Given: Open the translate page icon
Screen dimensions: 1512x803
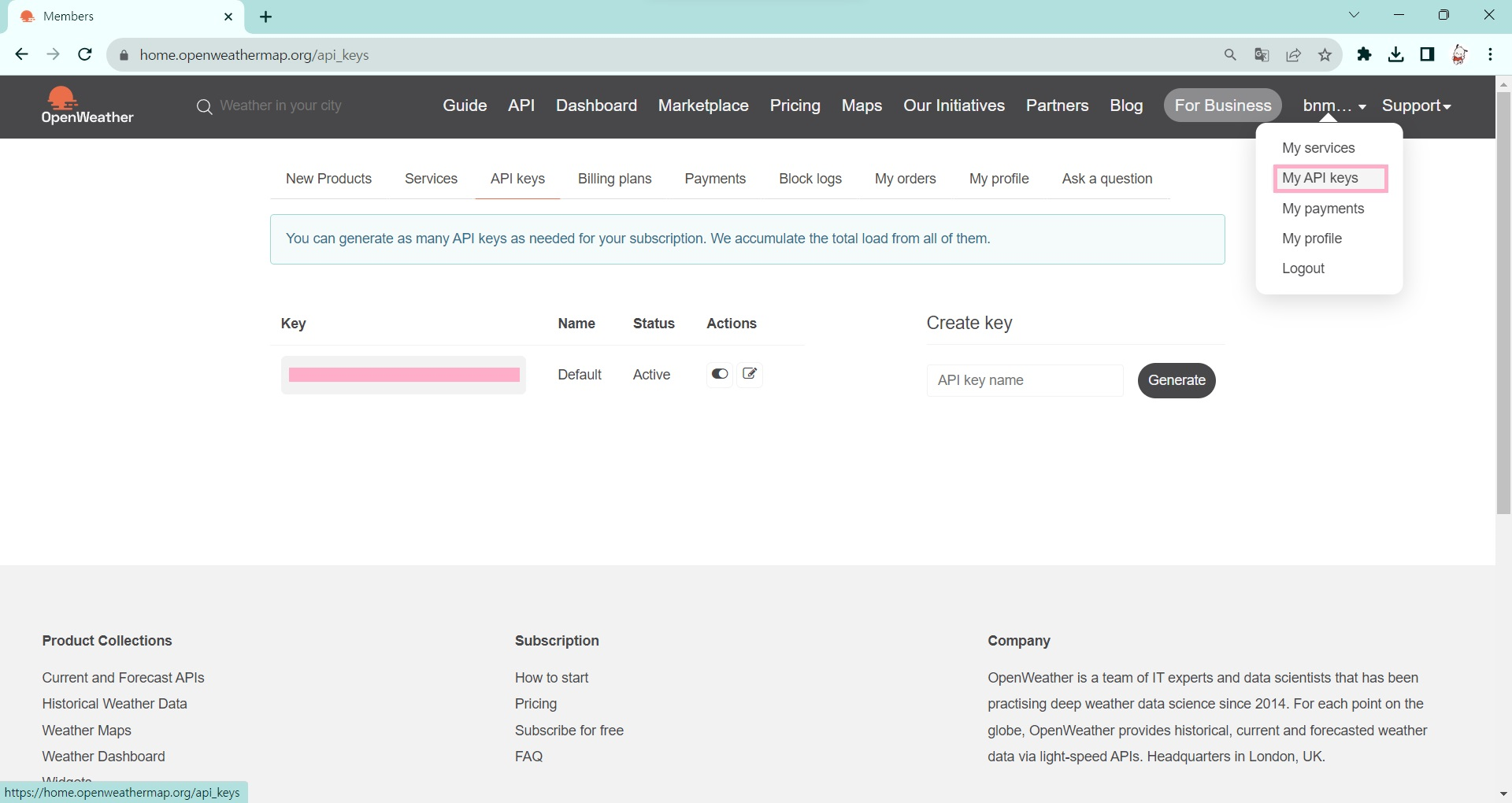Looking at the screenshot, I should click(1262, 54).
